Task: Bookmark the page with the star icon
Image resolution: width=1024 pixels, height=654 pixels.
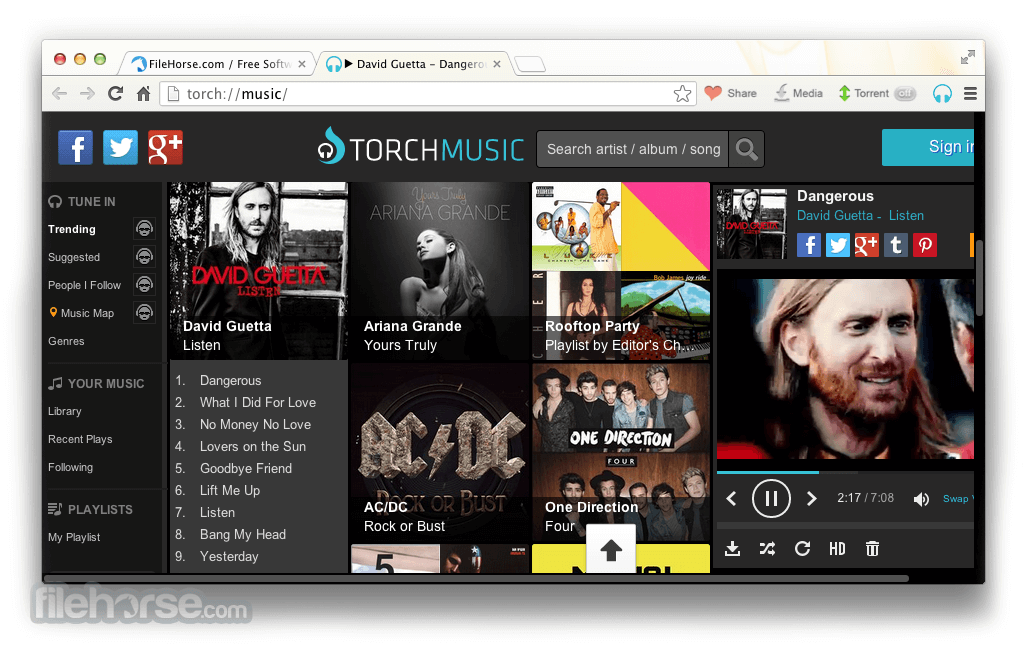Action: [682, 93]
